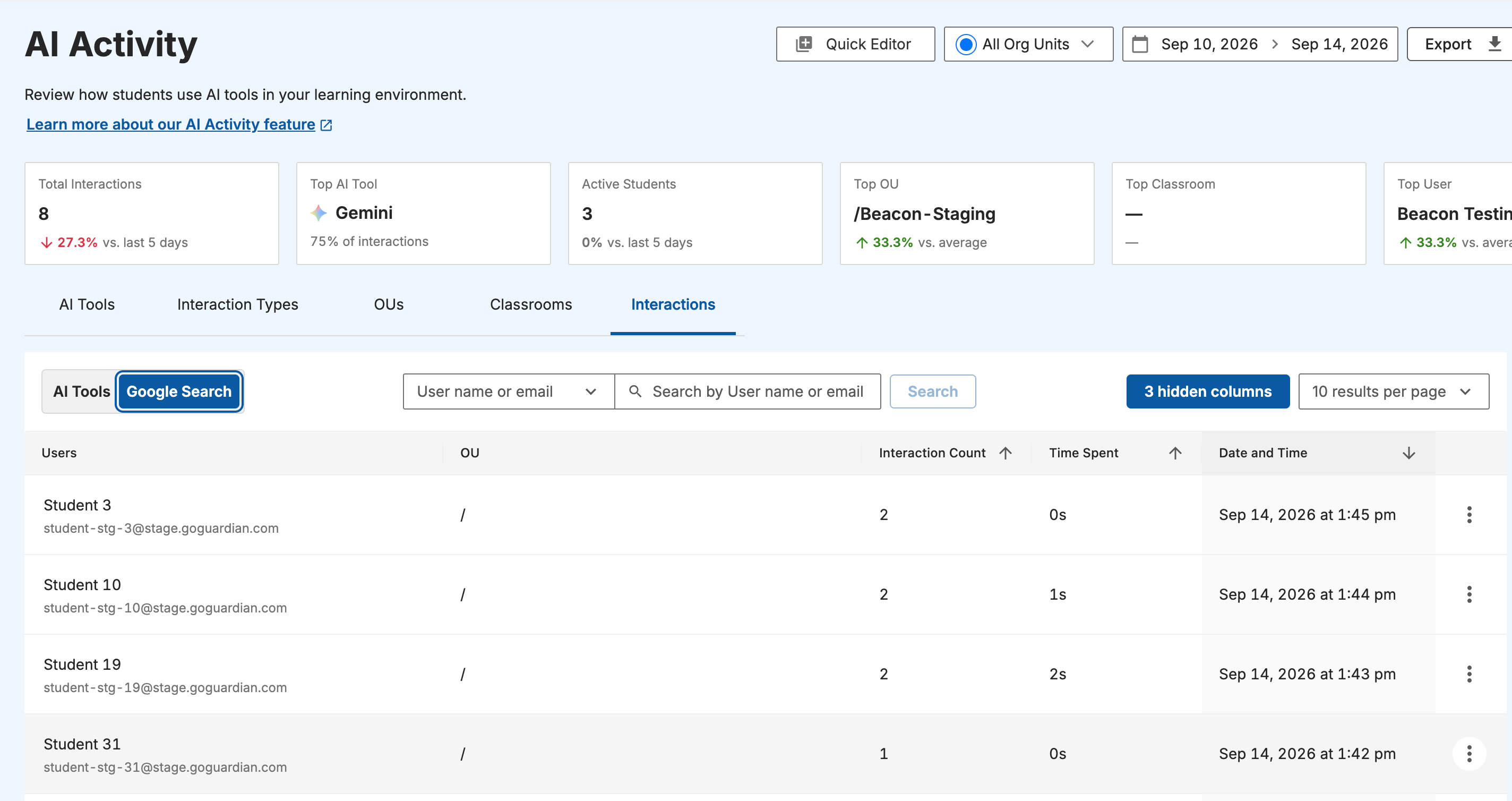Screen dimensions: 1512x801
Task: Click the Quick Editor plus icon
Action: pos(804,44)
